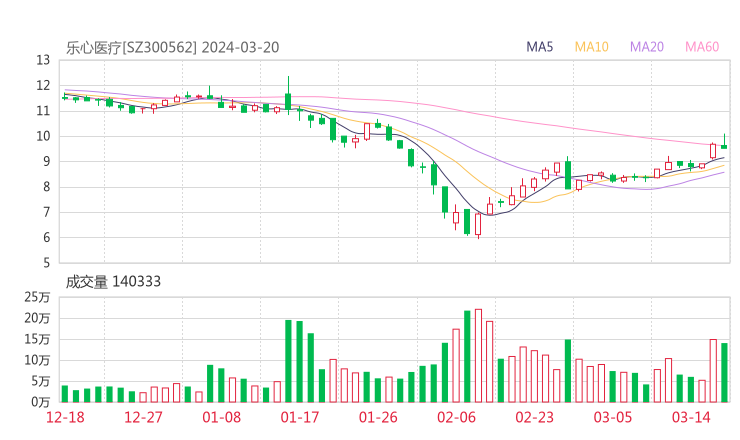Click the lowest red candlestick near price 6
The width and height of the screenshot is (740, 440).
478,226
